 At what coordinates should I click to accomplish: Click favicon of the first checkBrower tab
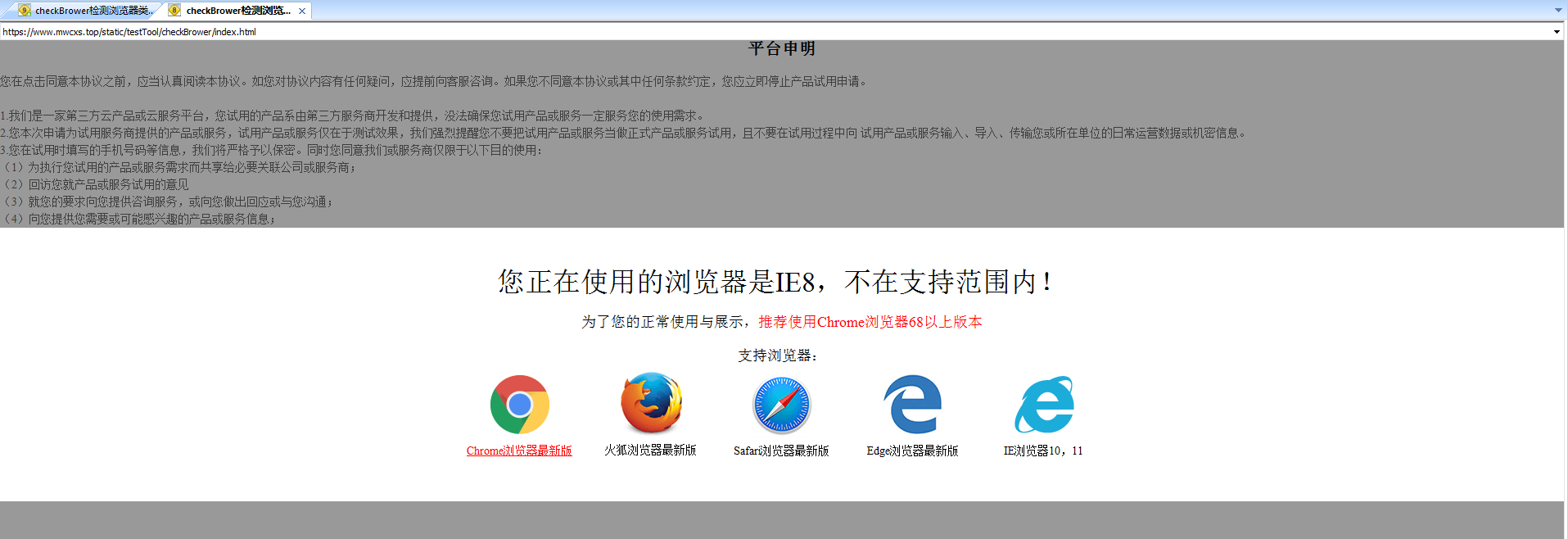coord(25,11)
